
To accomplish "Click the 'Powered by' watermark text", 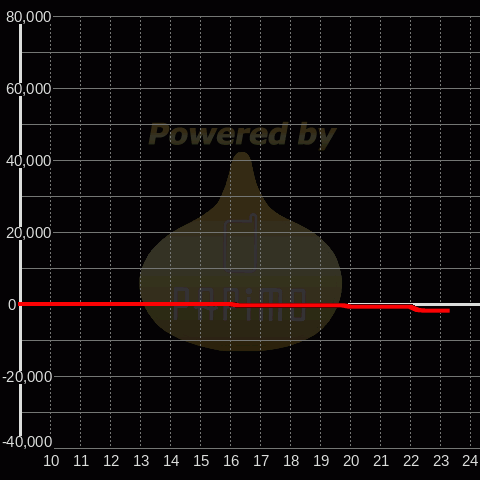I will pyautogui.click(x=242, y=134).
